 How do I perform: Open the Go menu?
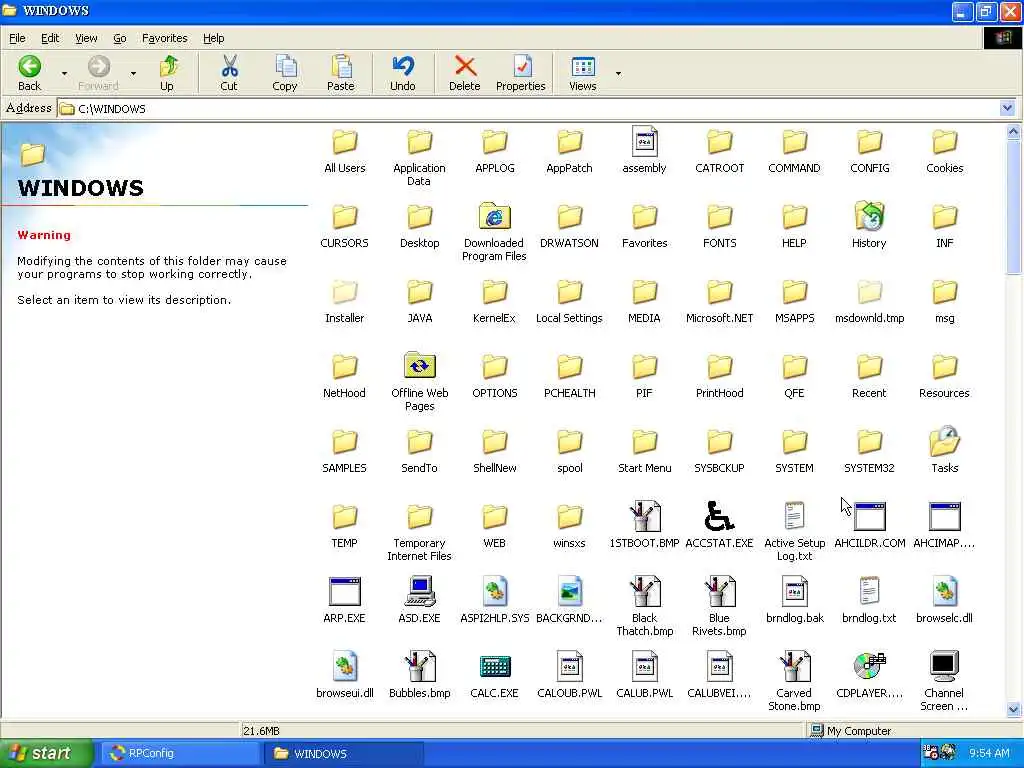[120, 38]
